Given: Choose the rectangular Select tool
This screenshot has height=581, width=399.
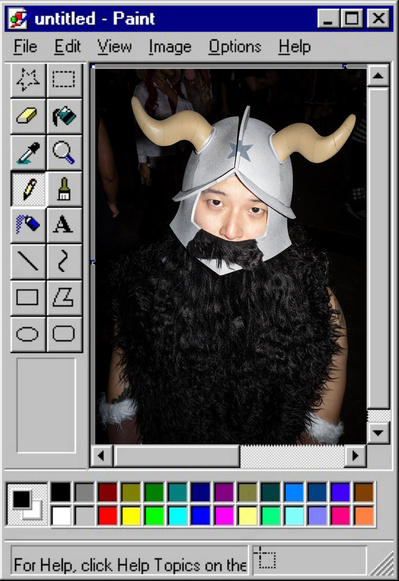Looking at the screenshot, I should [x=64, y=80].
